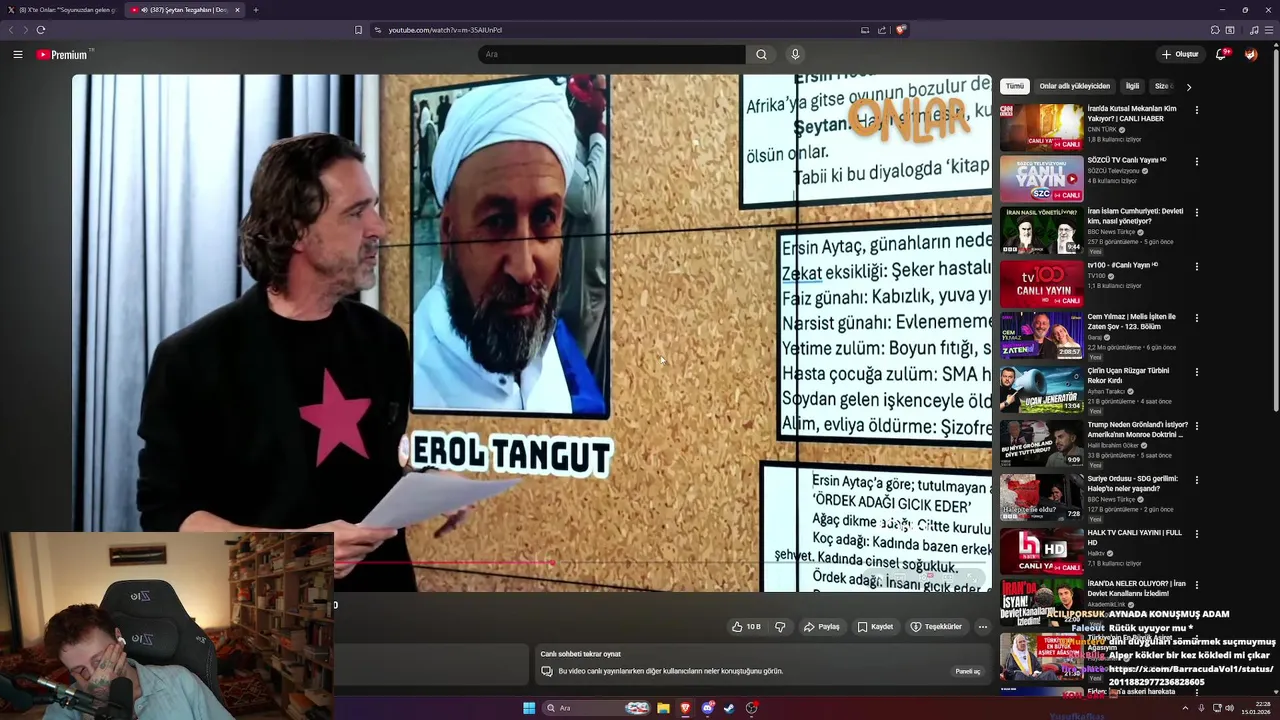Image resolution: width=1280 pixels, height=720 pixels.
Task: Switch to Şeytan Tezgahları browser tab
Action: [185, 10]
